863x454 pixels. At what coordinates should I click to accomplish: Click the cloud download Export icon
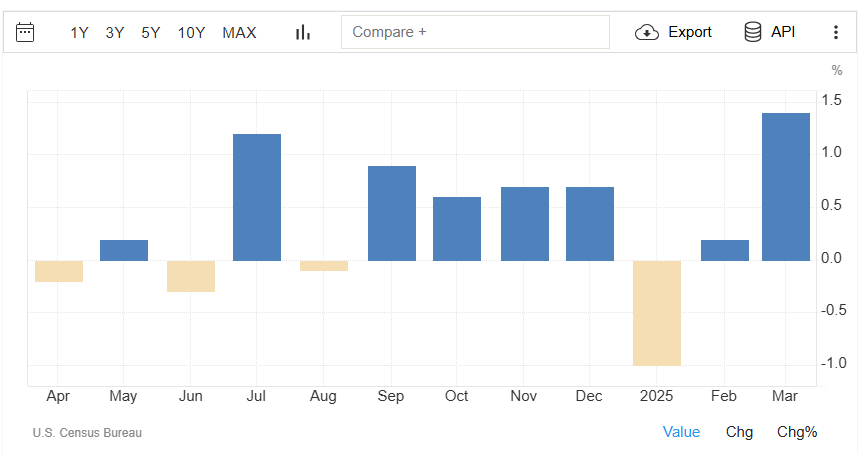tap(647, 32)
